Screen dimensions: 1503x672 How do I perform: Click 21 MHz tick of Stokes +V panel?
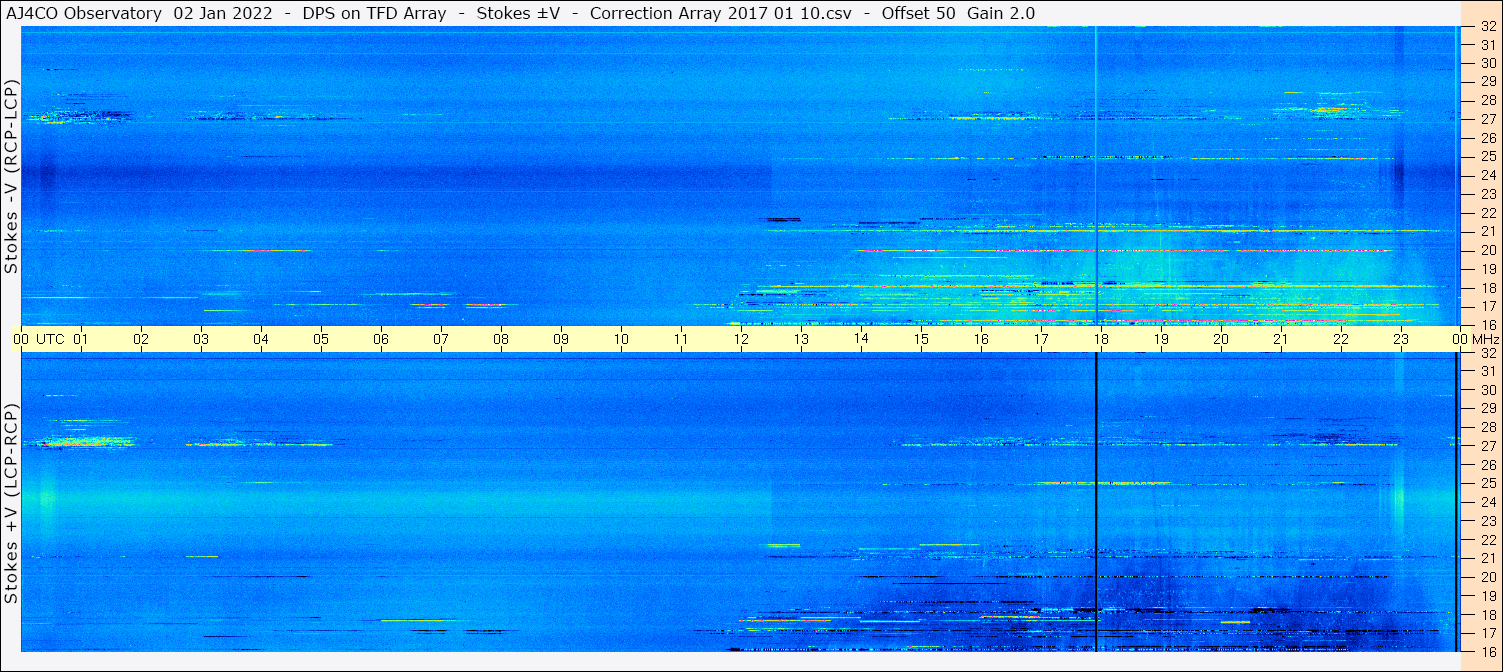point(1487,558)
